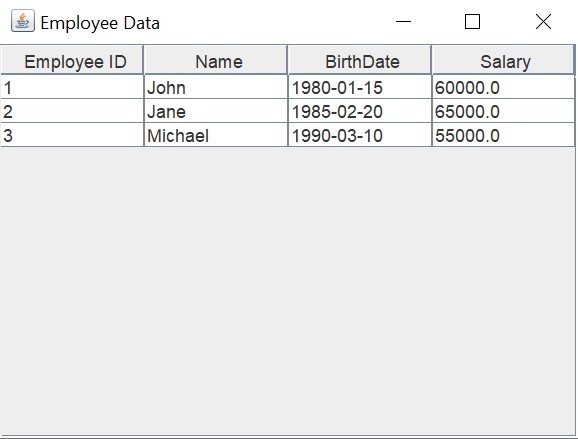Click the Employee Data title bar text
The width and height of the screenshot is (578, 439).
pos(100,23)
